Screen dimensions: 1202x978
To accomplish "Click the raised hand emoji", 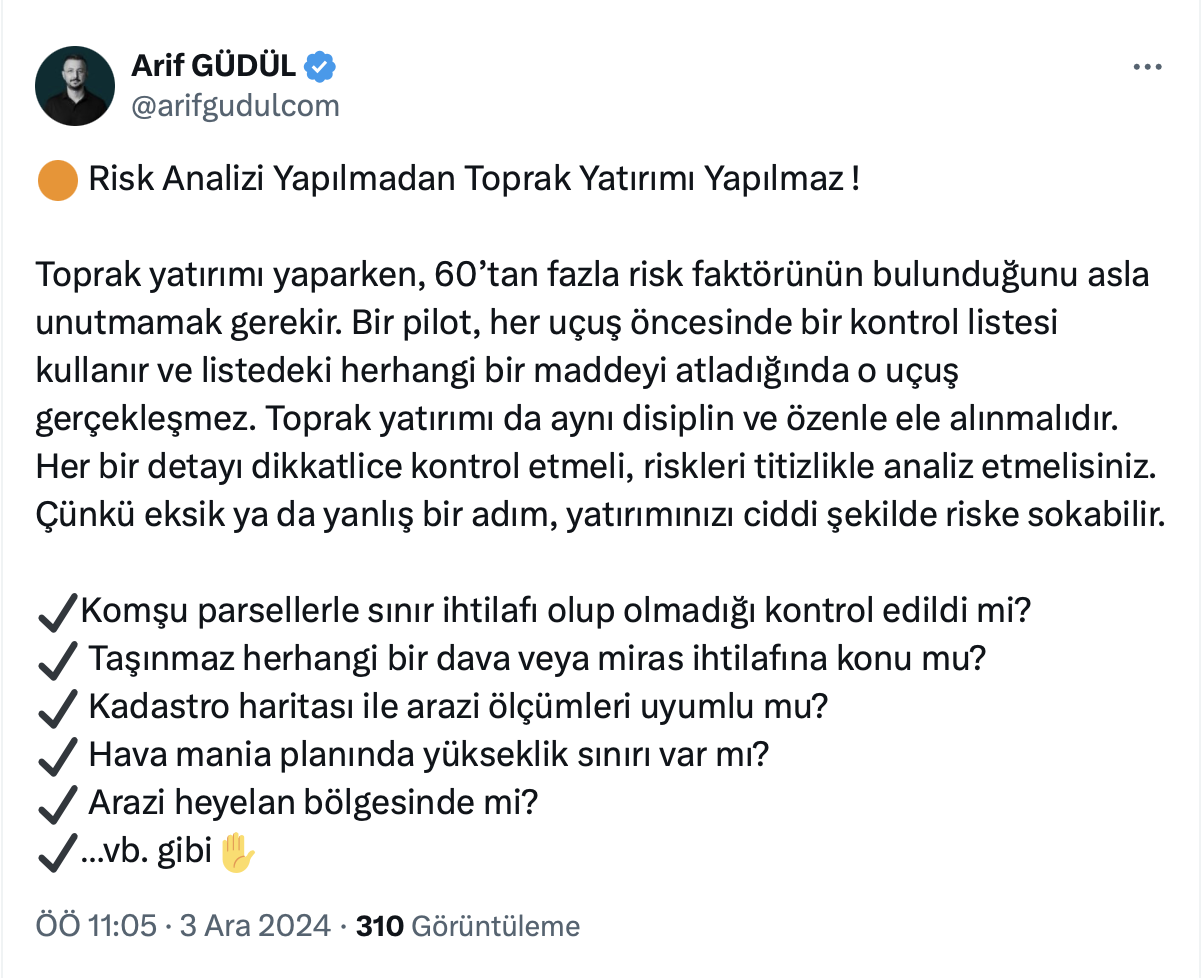I will coord(238,853).
